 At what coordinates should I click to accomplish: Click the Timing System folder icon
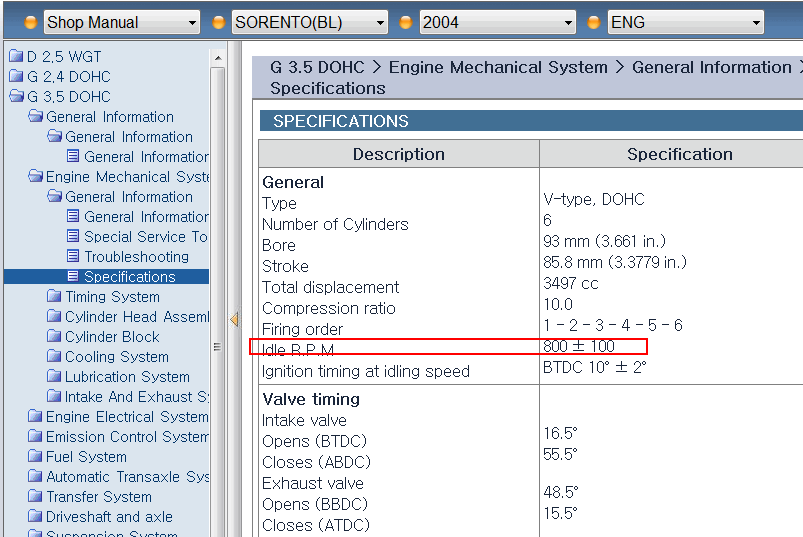(x=54, y=297)
